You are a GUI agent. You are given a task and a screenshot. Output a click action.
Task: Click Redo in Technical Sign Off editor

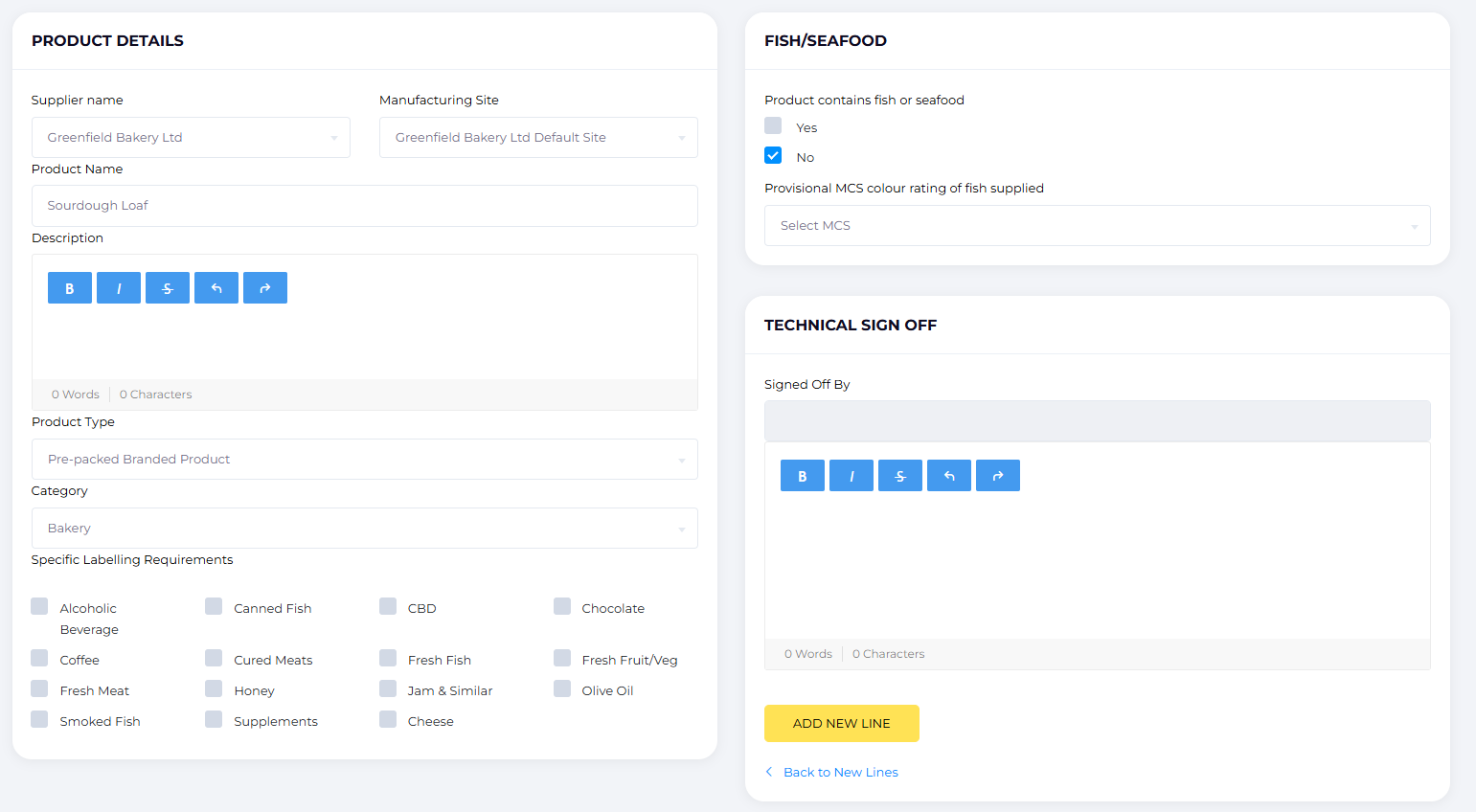coord(998,476)
